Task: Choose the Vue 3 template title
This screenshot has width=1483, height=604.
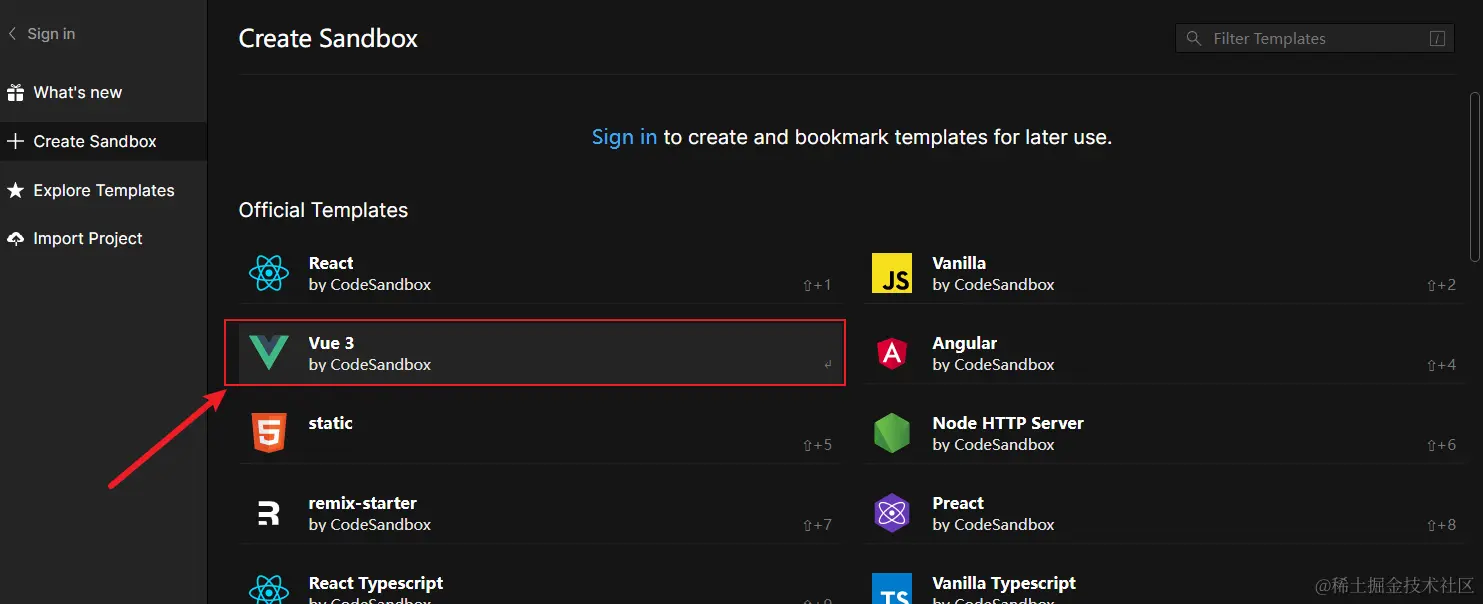Action: click(x=331, y=343)
